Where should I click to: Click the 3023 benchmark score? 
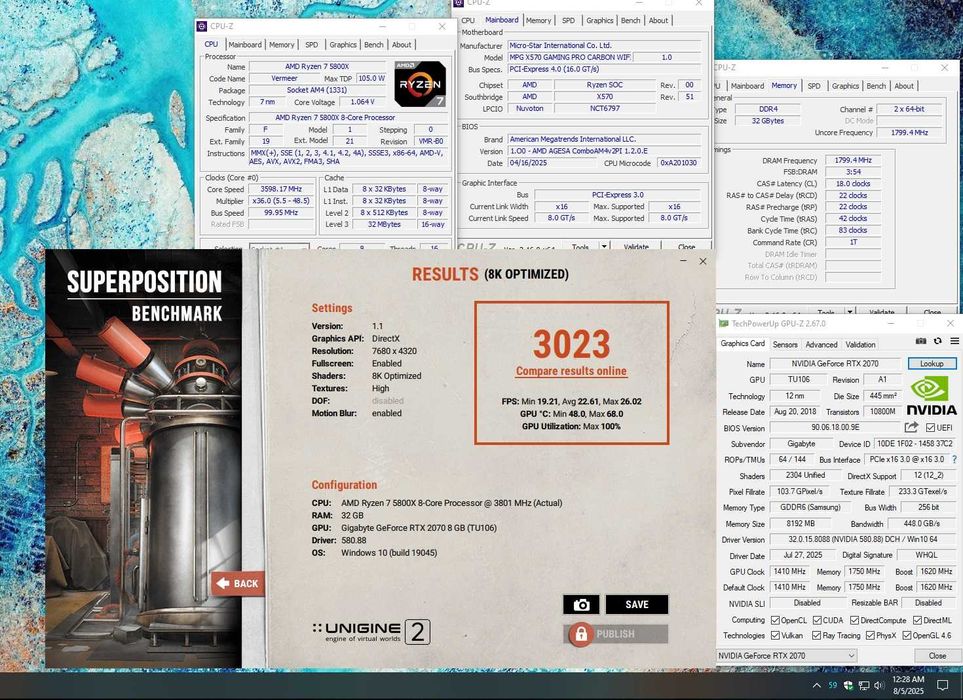(571, 344)
